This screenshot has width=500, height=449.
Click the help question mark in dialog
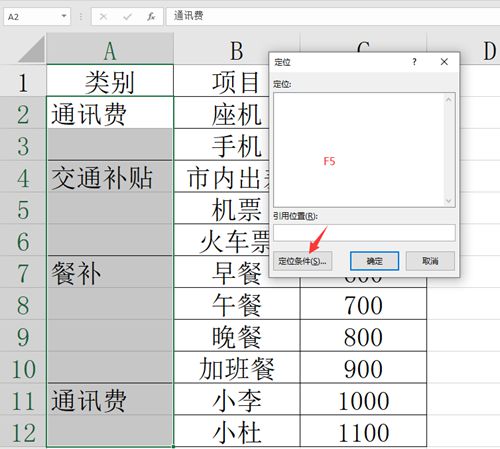coord(414,62)
